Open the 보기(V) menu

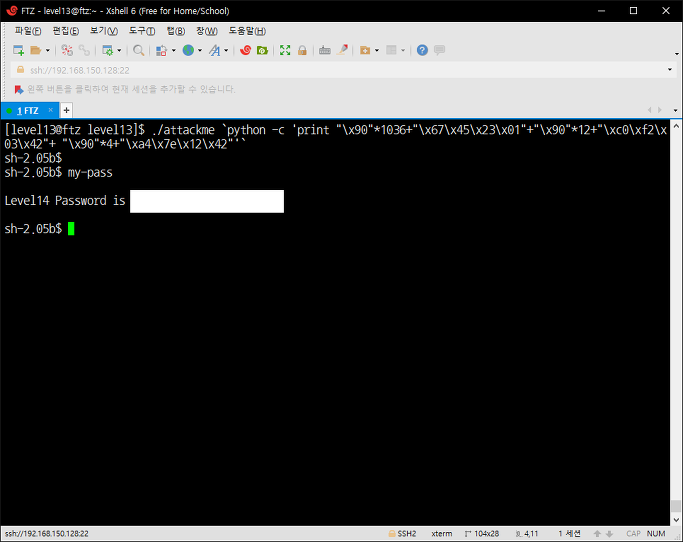coord(104,31)
